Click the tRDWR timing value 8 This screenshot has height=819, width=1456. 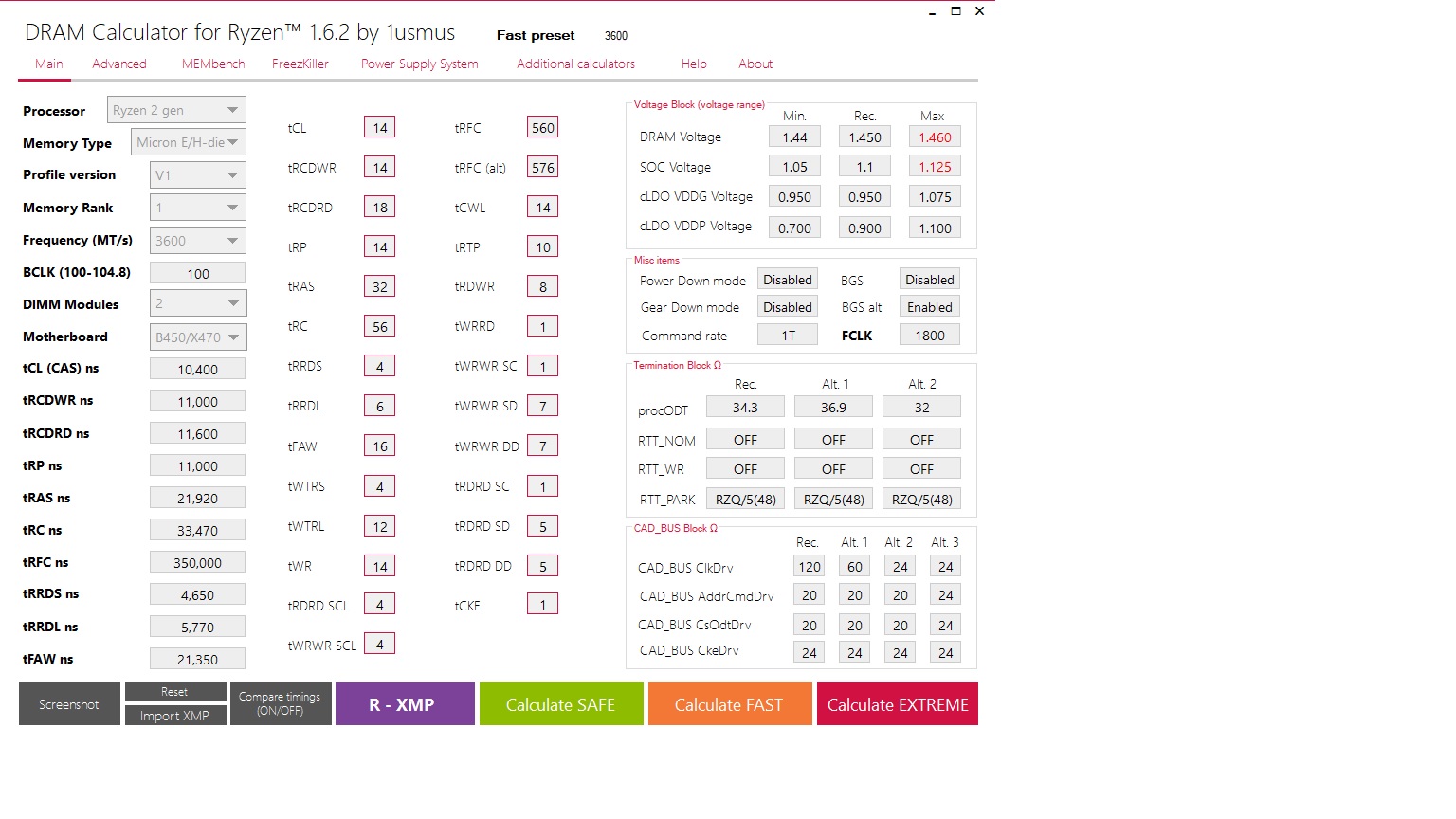[x=543, y=286]
